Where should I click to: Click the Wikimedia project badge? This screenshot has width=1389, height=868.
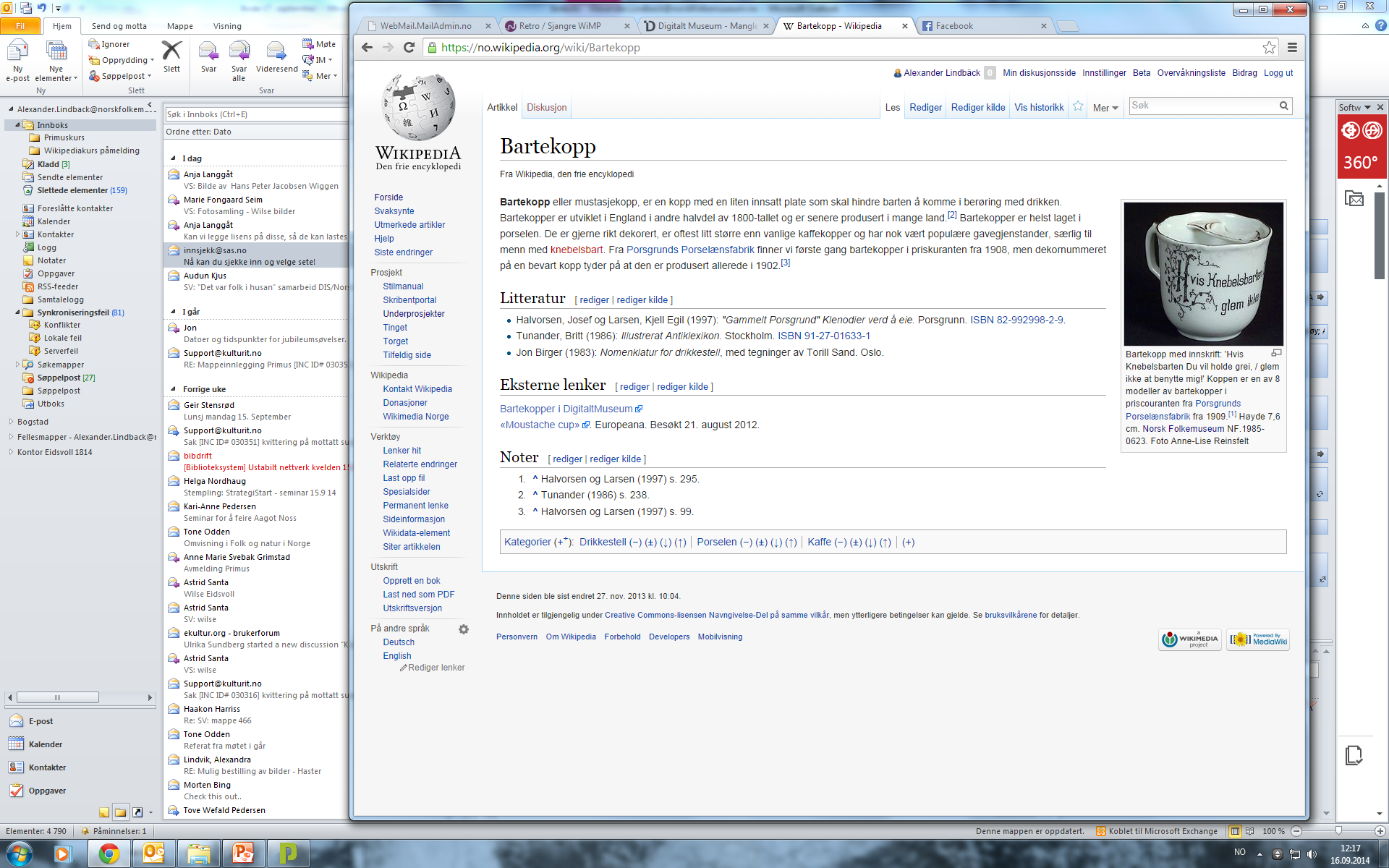1191,639
